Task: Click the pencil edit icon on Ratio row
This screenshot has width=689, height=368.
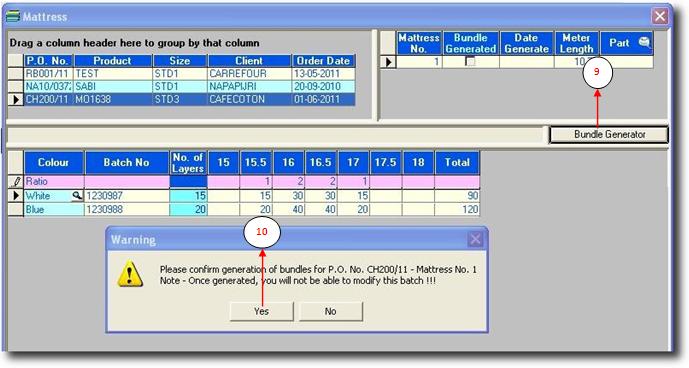Action: click(x=16, y=182)
